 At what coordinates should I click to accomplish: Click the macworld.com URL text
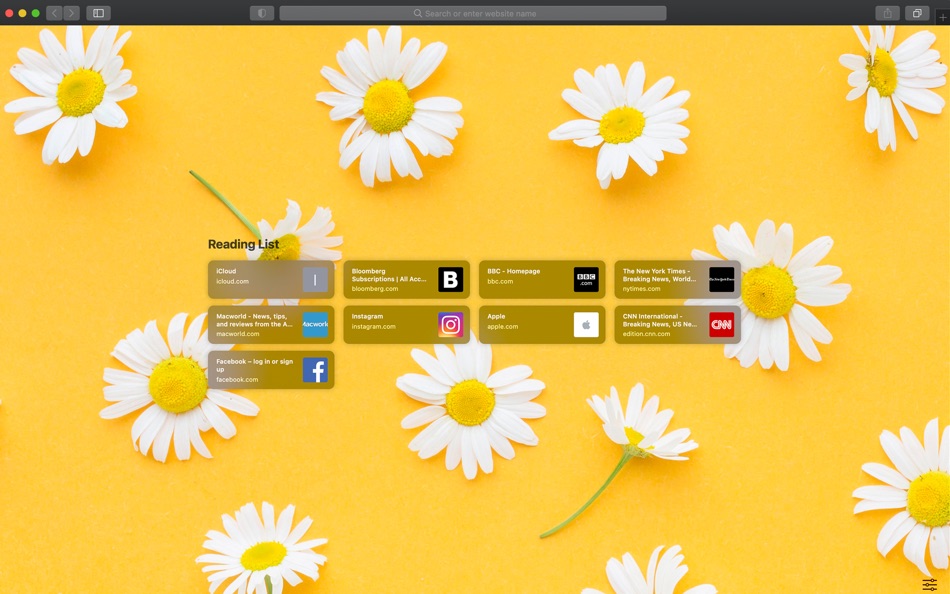click(238, 333)
